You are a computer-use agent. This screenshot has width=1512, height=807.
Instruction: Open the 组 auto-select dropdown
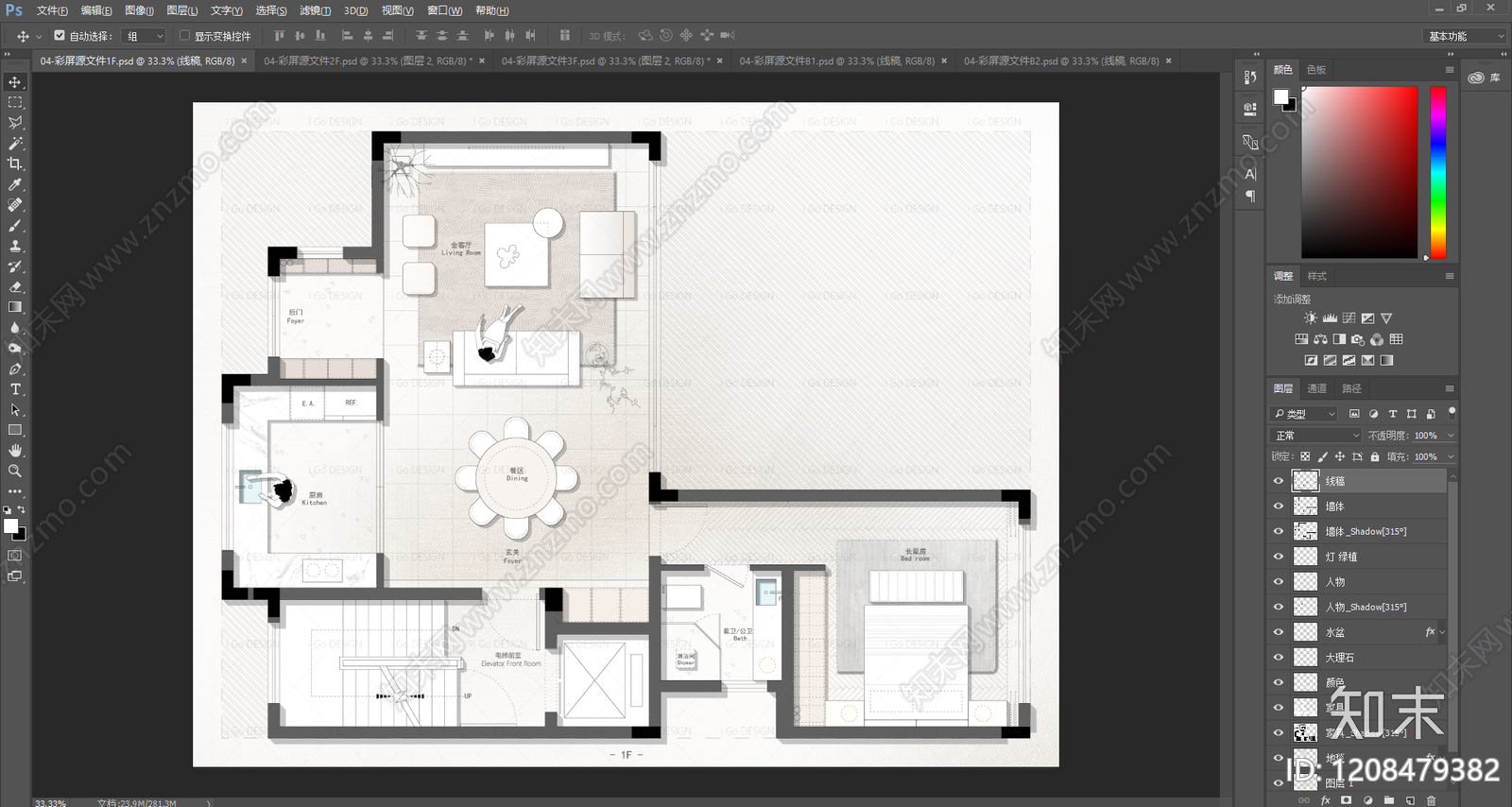point(146,36)
